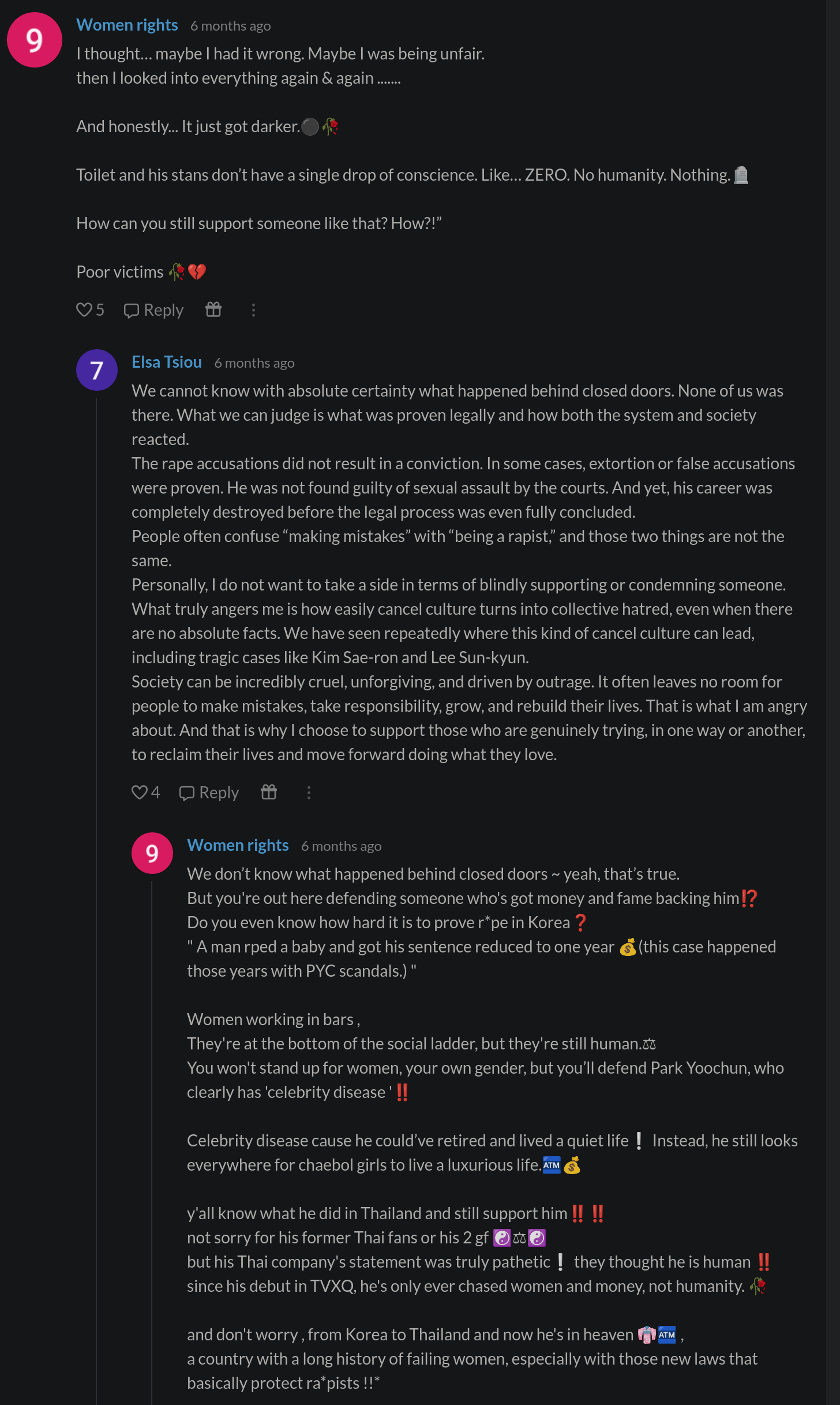
Task: Open the three-dot menu on Elsa Tsiou's comment
Action: click(309, 793)
